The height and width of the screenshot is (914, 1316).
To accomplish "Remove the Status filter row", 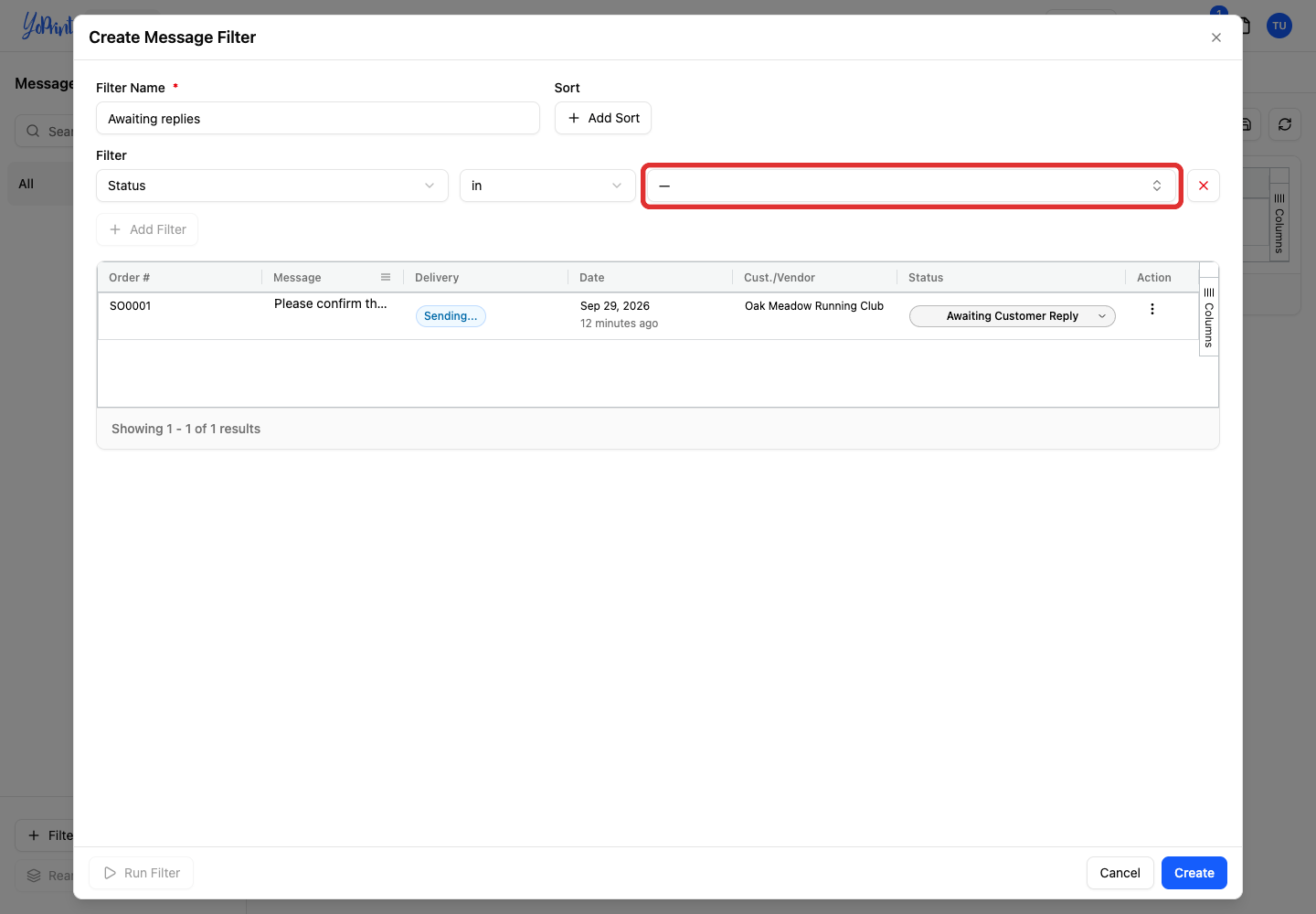I will coord(1204,186).
